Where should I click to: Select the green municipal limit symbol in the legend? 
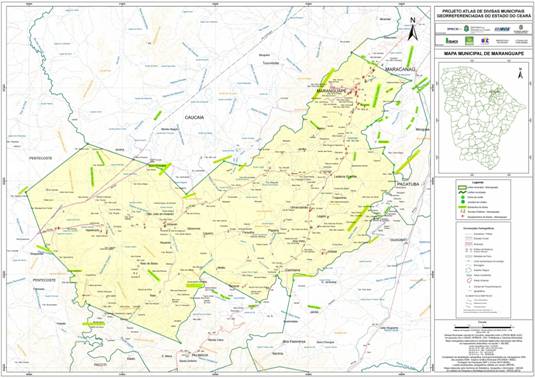(x=462, y=187)
